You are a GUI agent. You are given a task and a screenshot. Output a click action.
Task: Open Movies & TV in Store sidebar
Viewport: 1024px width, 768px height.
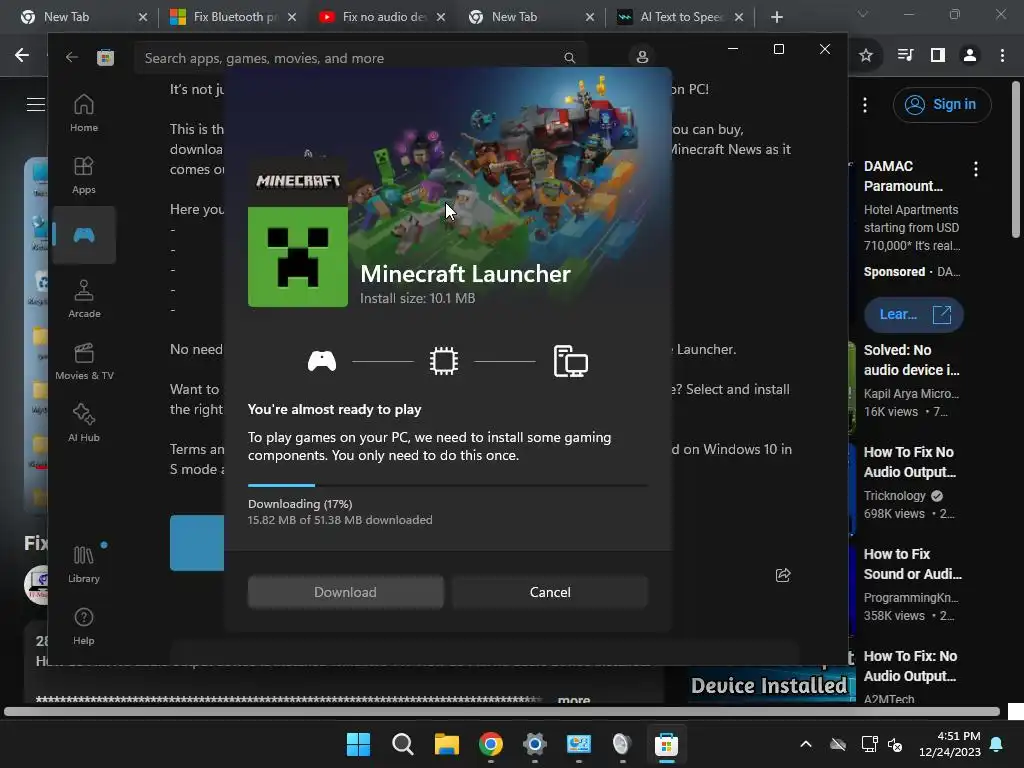click(x=84, y=361)
